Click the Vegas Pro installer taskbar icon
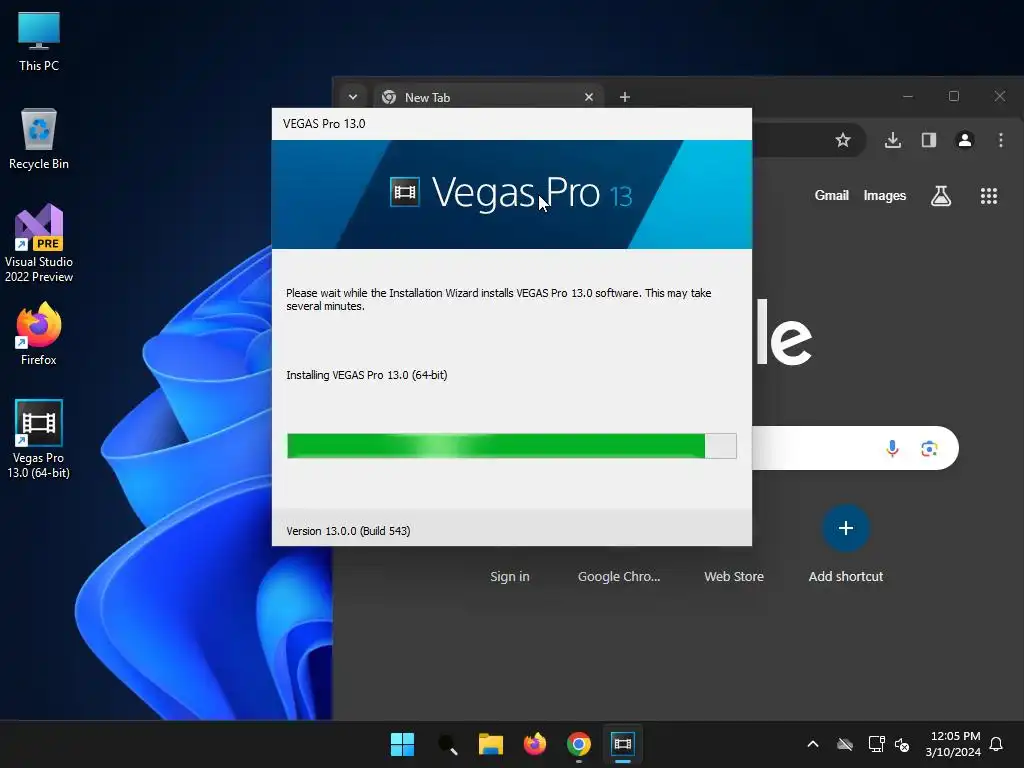 pos(623,744)
